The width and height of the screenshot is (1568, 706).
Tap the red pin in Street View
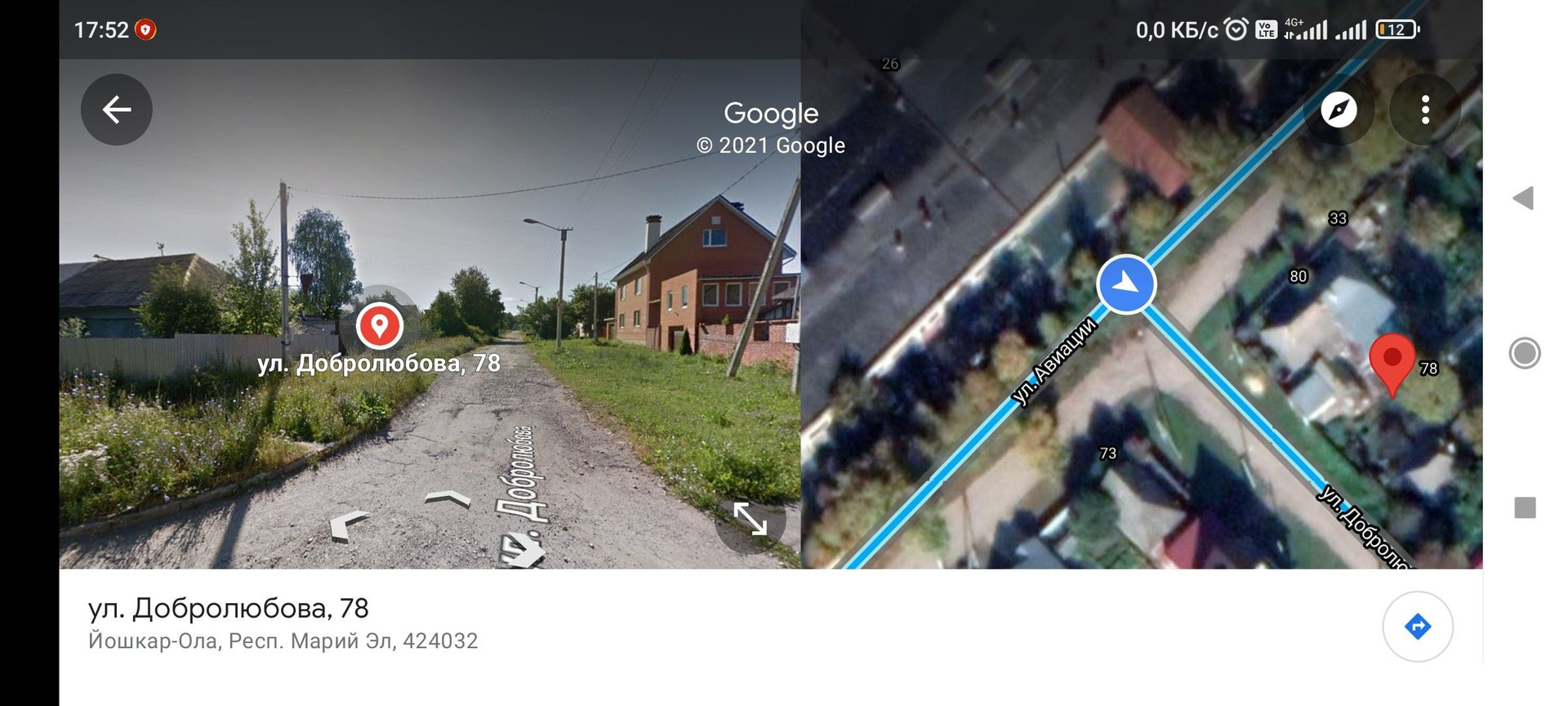[380, 325]
